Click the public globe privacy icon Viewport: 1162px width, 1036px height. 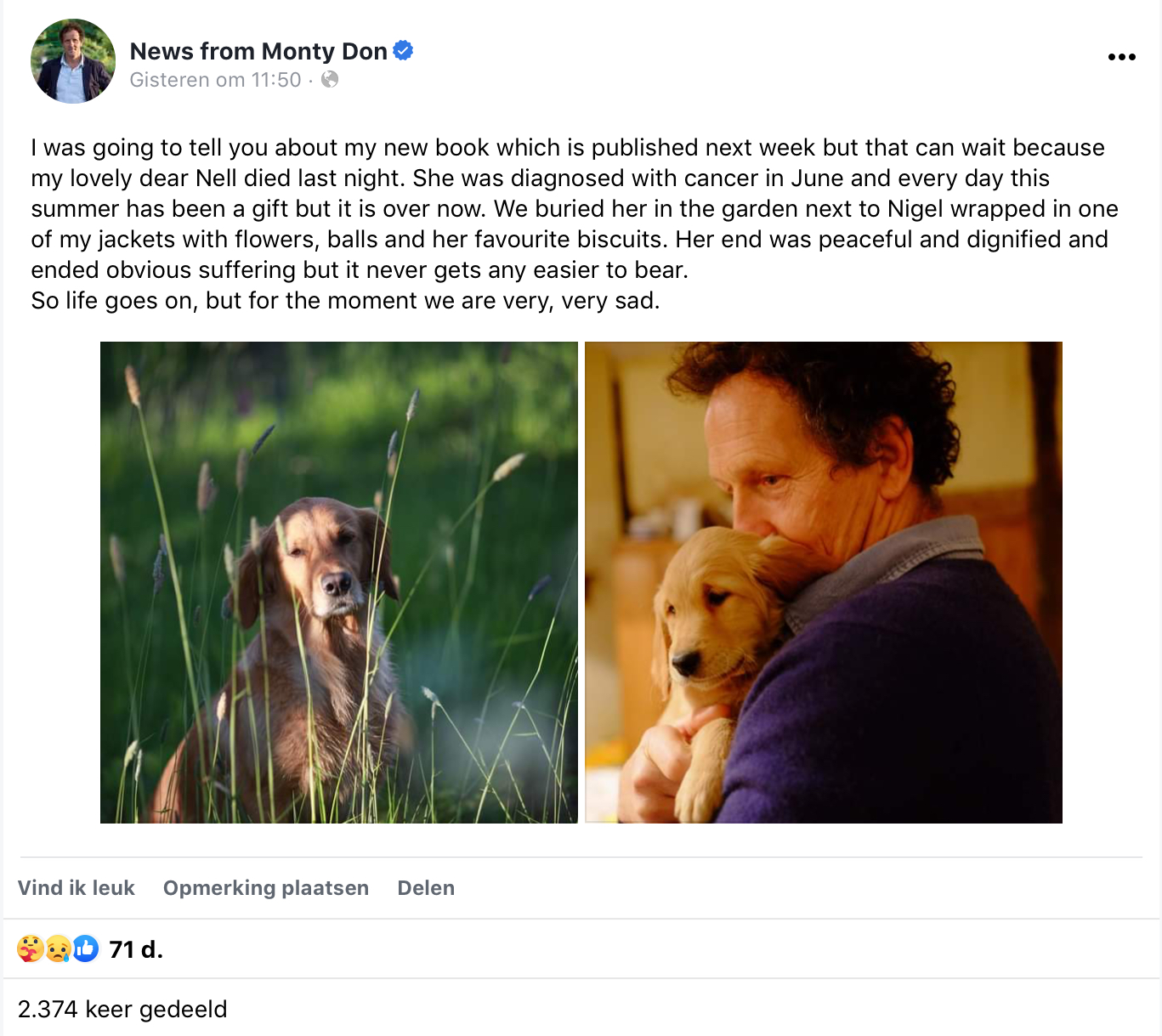point(330,79)
